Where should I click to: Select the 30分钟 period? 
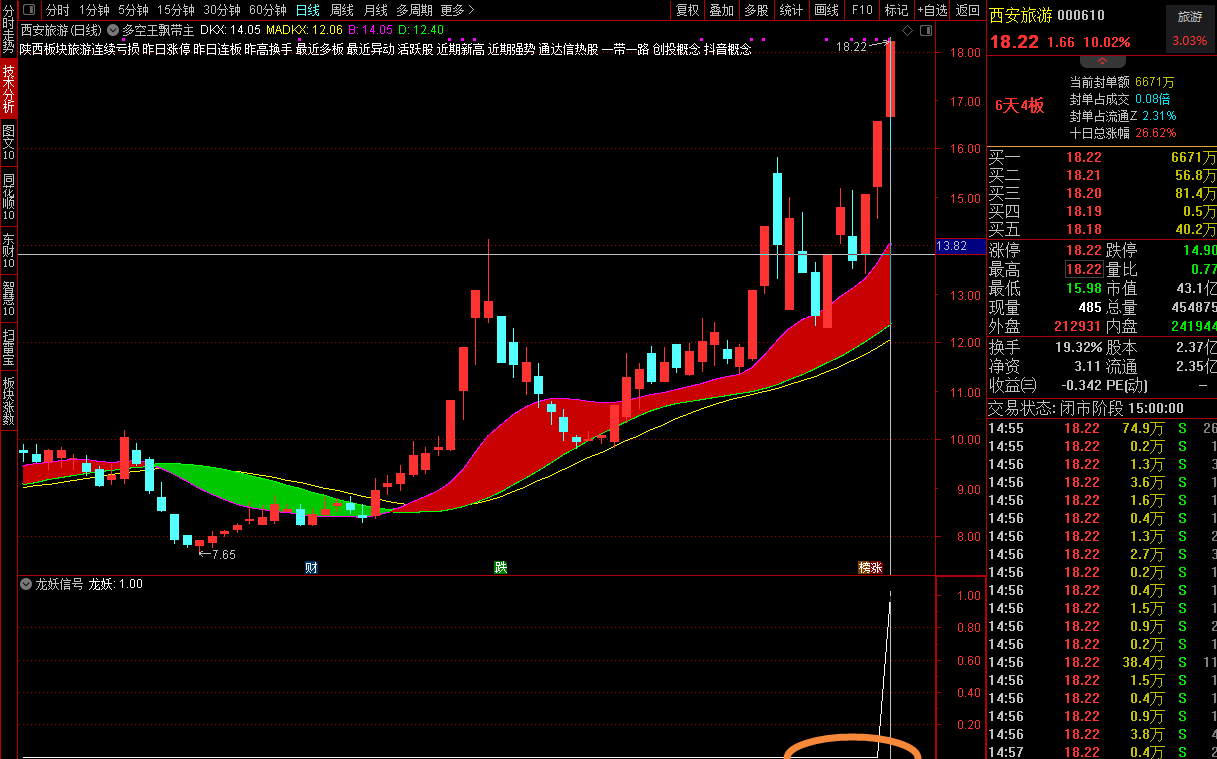tap(222, 10)
